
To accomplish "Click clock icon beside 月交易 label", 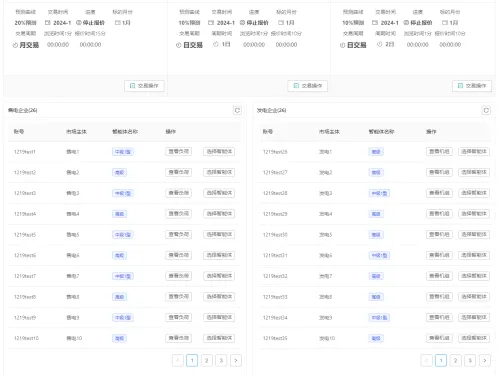I will [x=15, y=45].
